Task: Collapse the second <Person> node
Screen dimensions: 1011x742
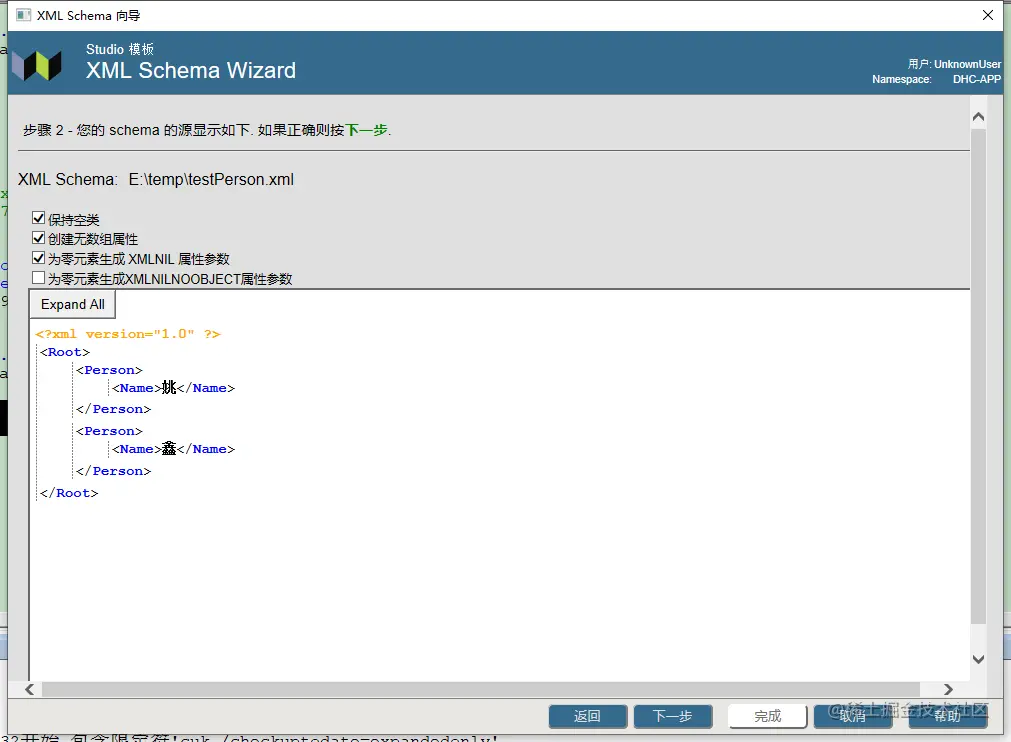Action: pyautogui.click(x=109, y=431)
